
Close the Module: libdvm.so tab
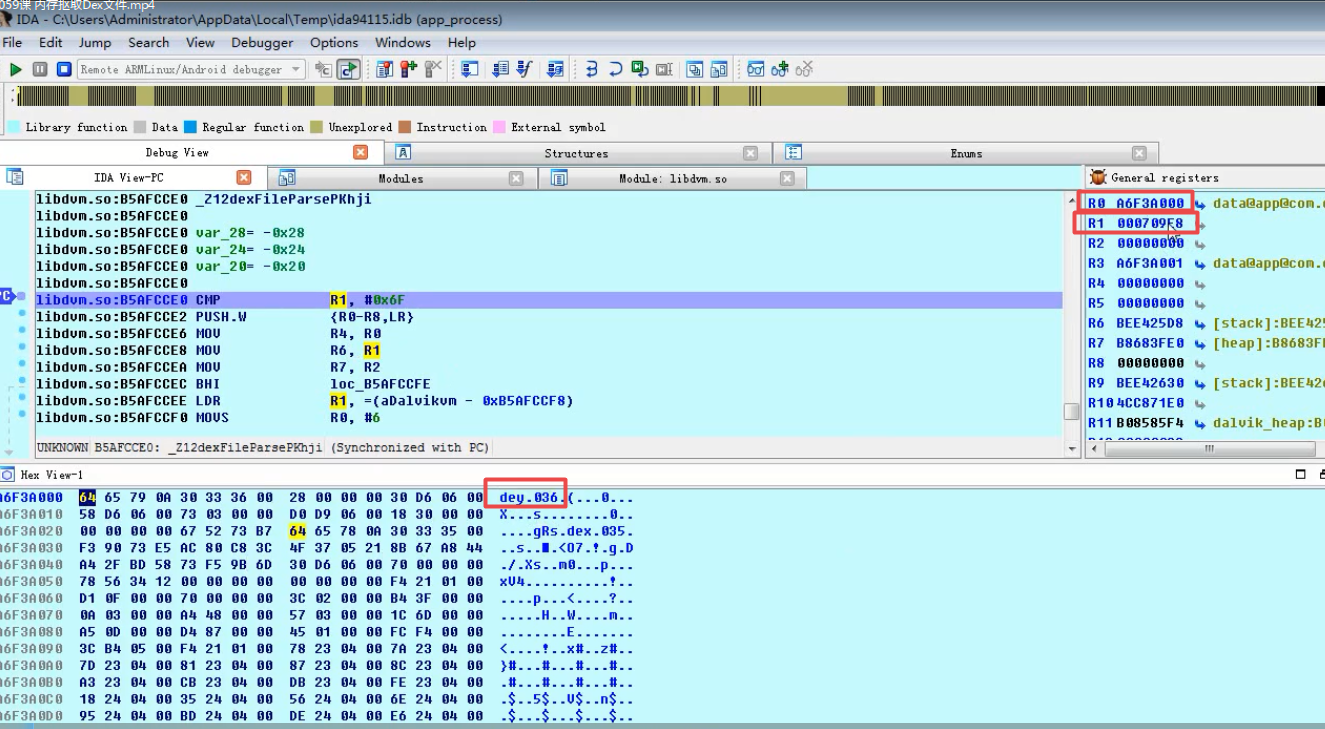pos(787,178)
